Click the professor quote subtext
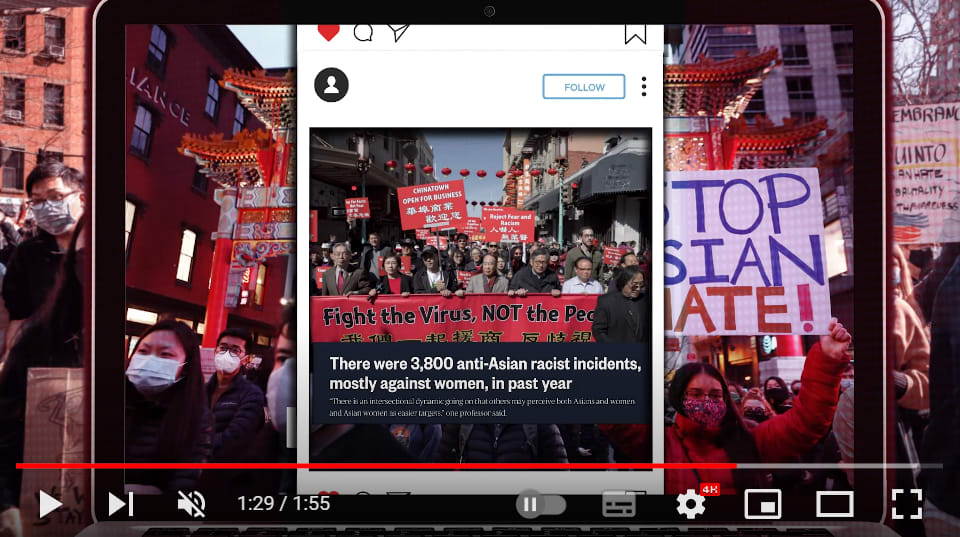 point(482,407)
